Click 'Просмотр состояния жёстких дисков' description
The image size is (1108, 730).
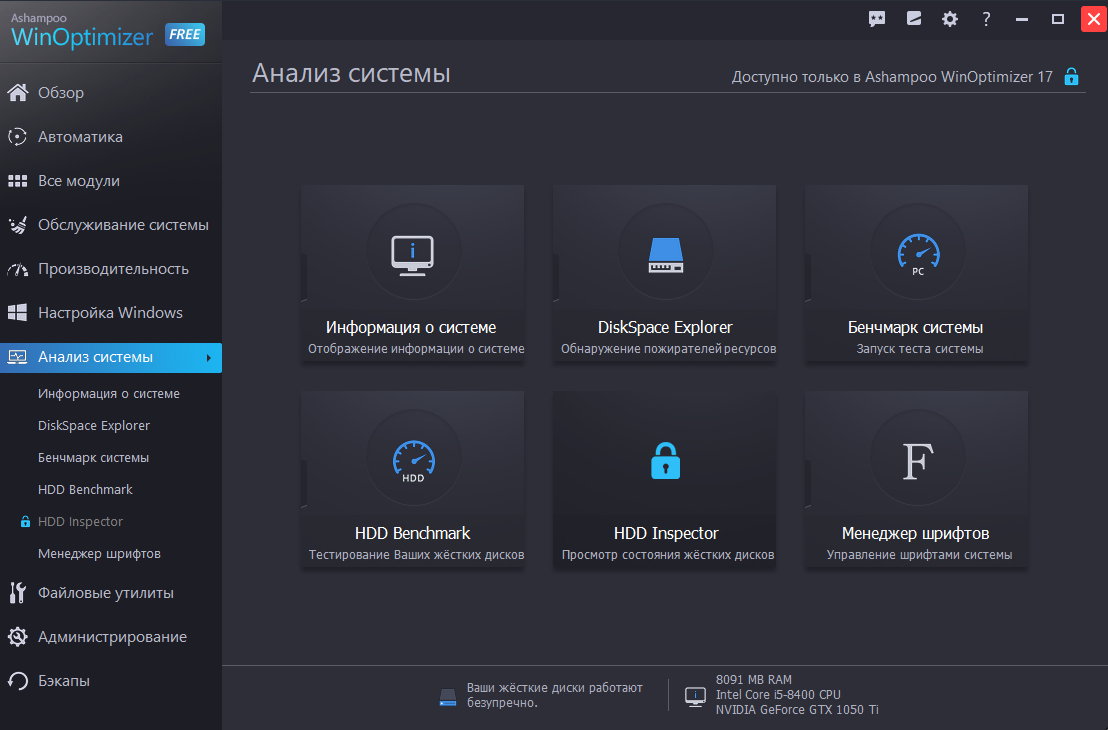668,555
